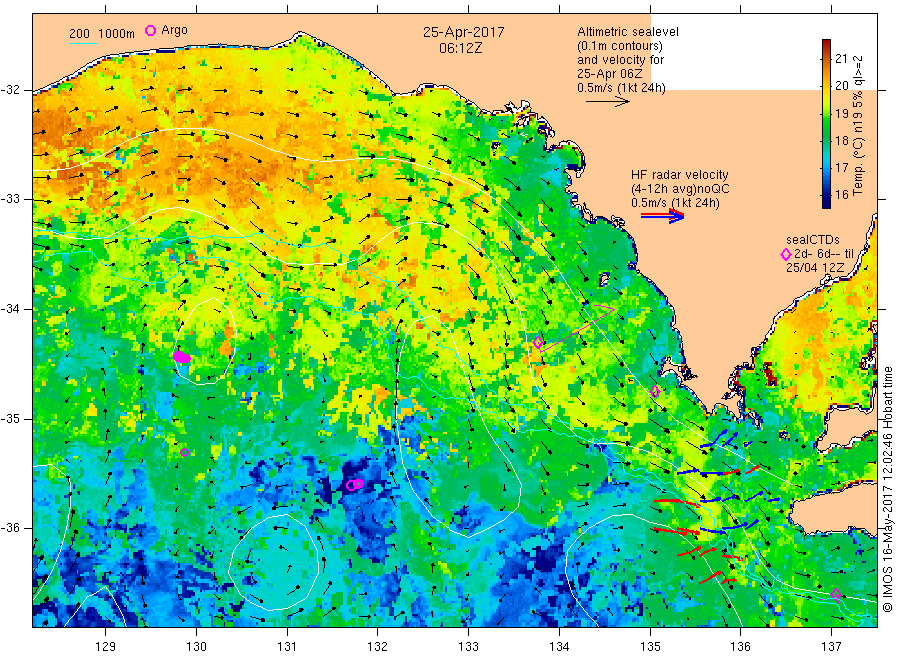Select the filled magenta Argo marker near 130E

(x=181, y=357)
